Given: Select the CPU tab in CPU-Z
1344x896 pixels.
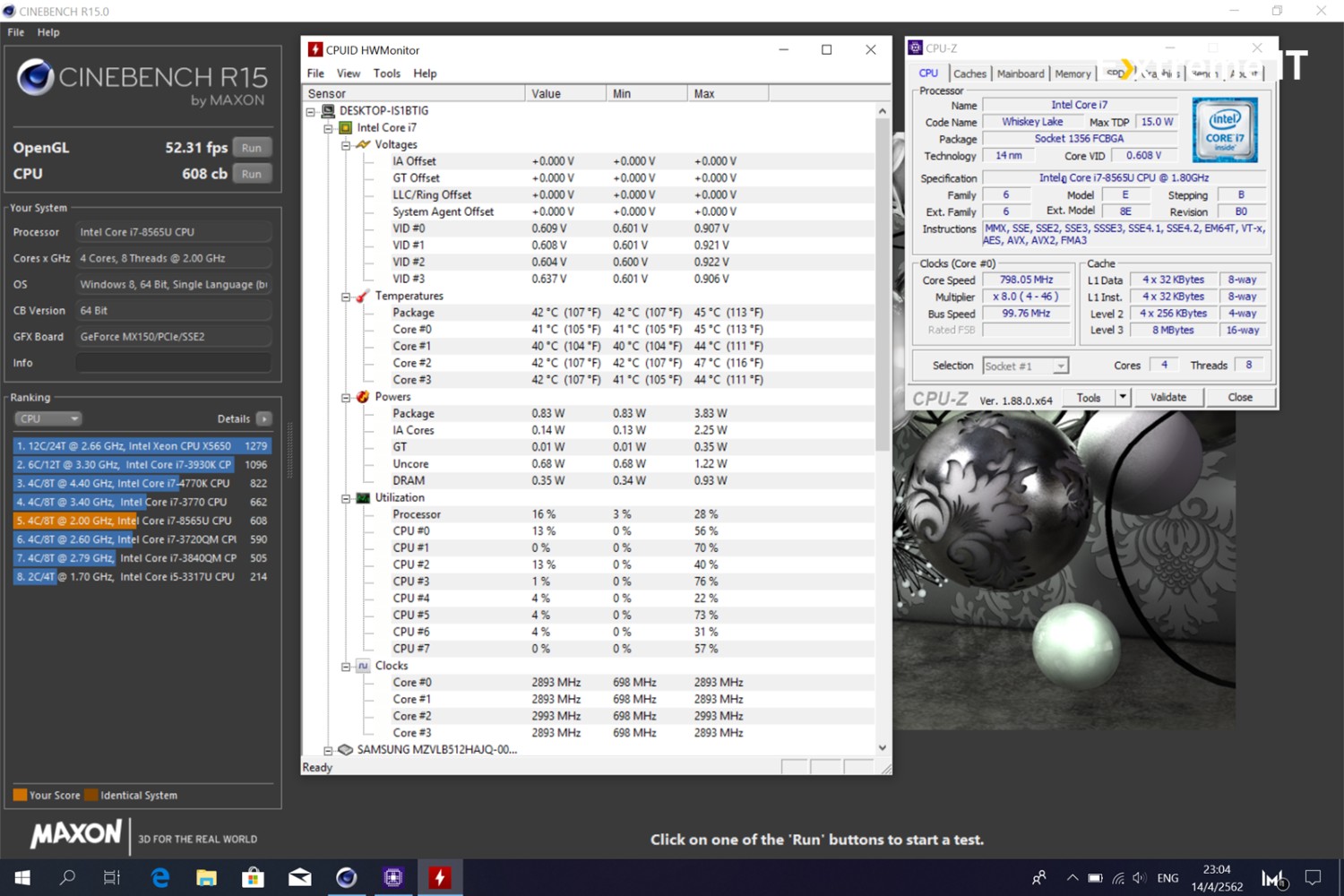Looking at the screenshot, I should 928,73.
